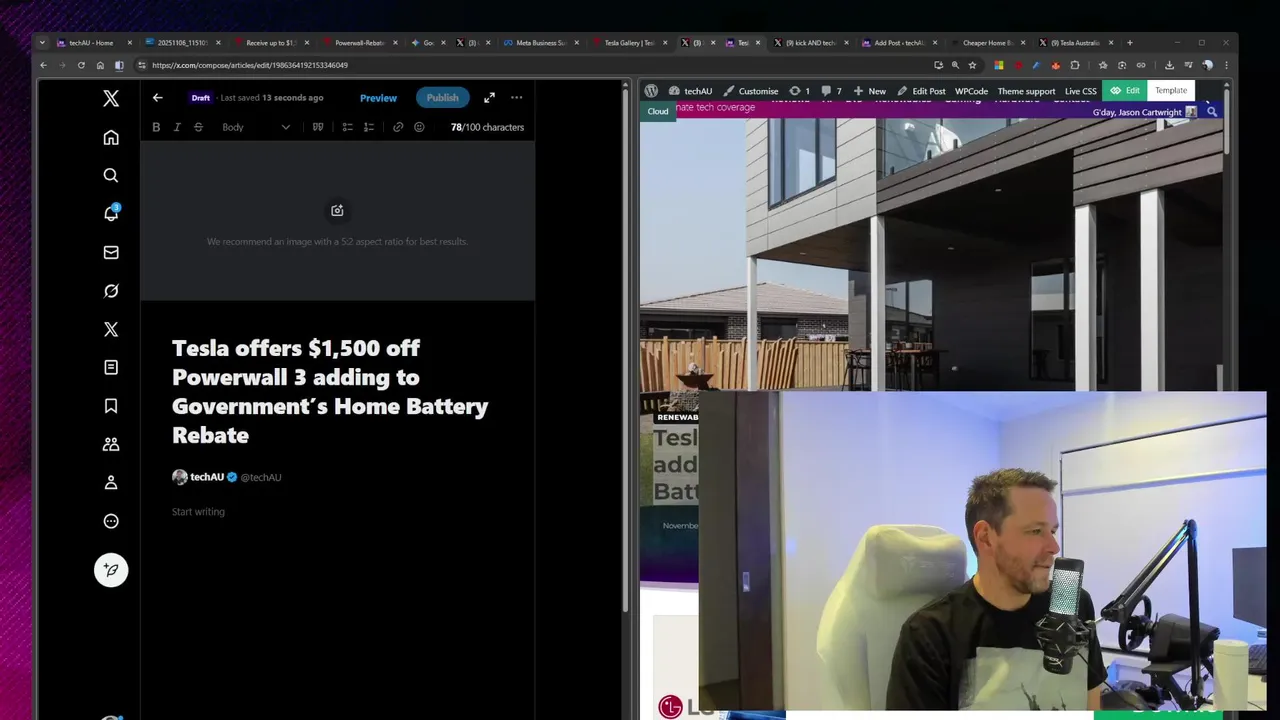Image resolution: width=1280 pixels, height=720 pixels.
Task: Click the Publish button
Action: (442, 98)
